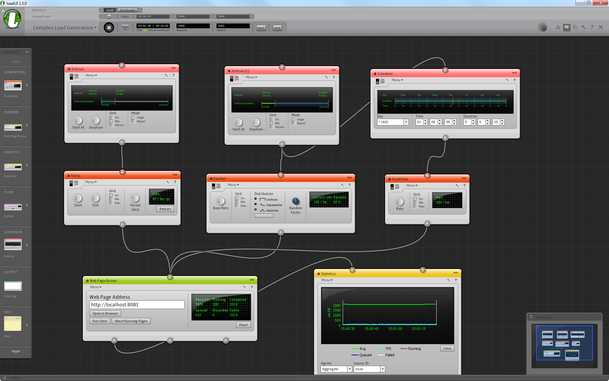Toggle on/off switch of Ramp component
The height and width of the screenshot is (381, 609).
click(71, 183)
